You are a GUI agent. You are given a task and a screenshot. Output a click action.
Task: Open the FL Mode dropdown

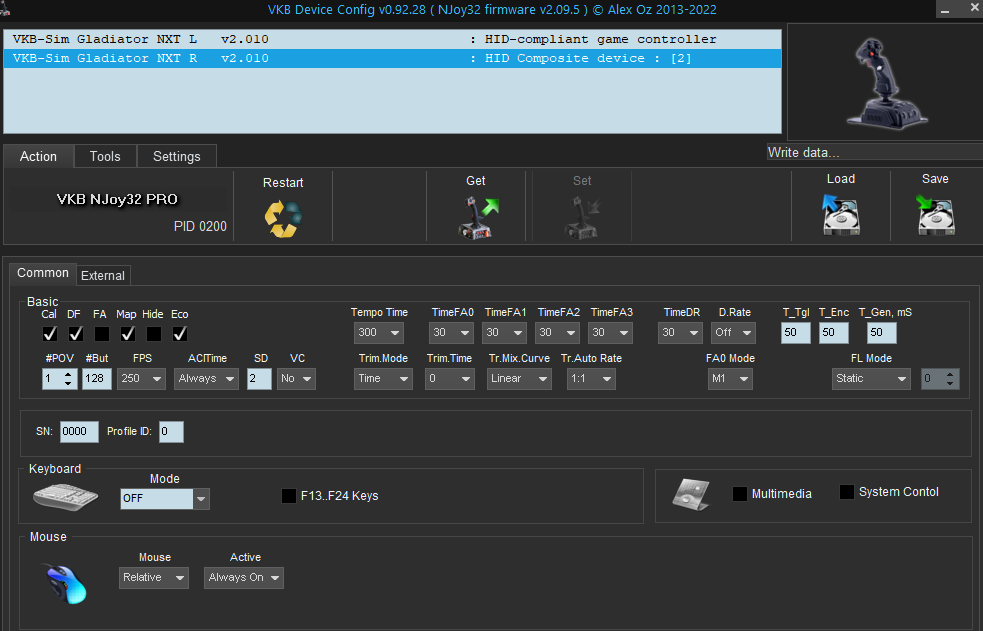871,378
